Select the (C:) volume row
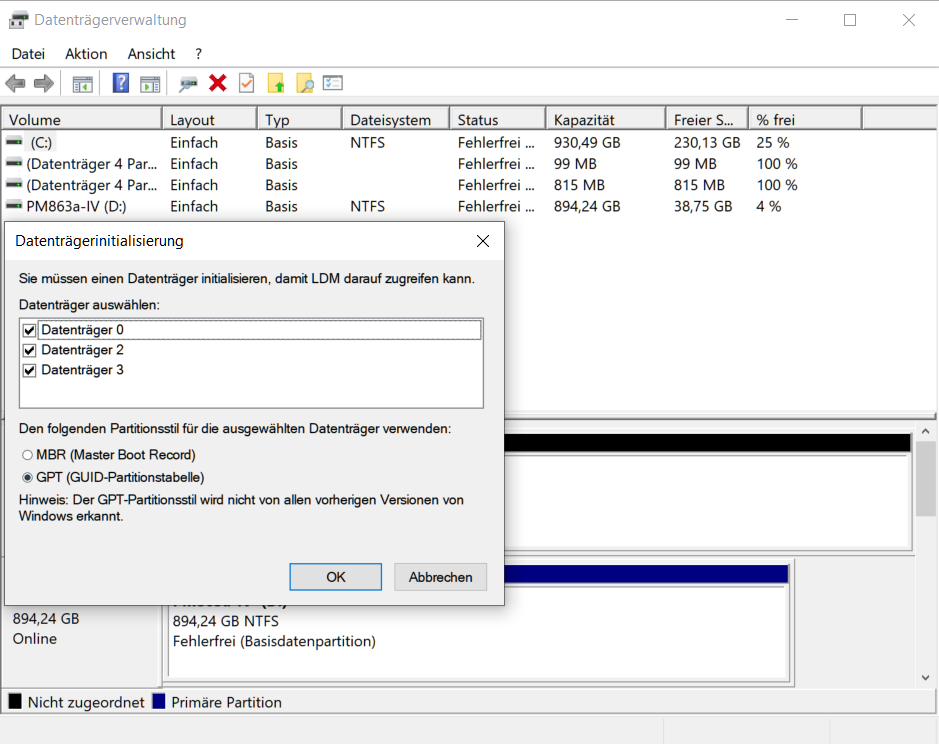 [x=431, y=143]
